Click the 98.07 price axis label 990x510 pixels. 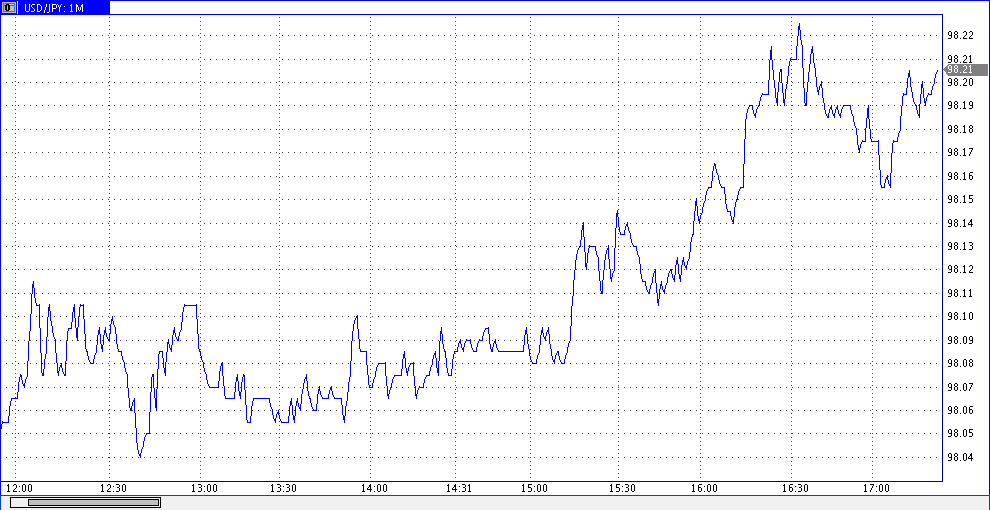(960, 387)
